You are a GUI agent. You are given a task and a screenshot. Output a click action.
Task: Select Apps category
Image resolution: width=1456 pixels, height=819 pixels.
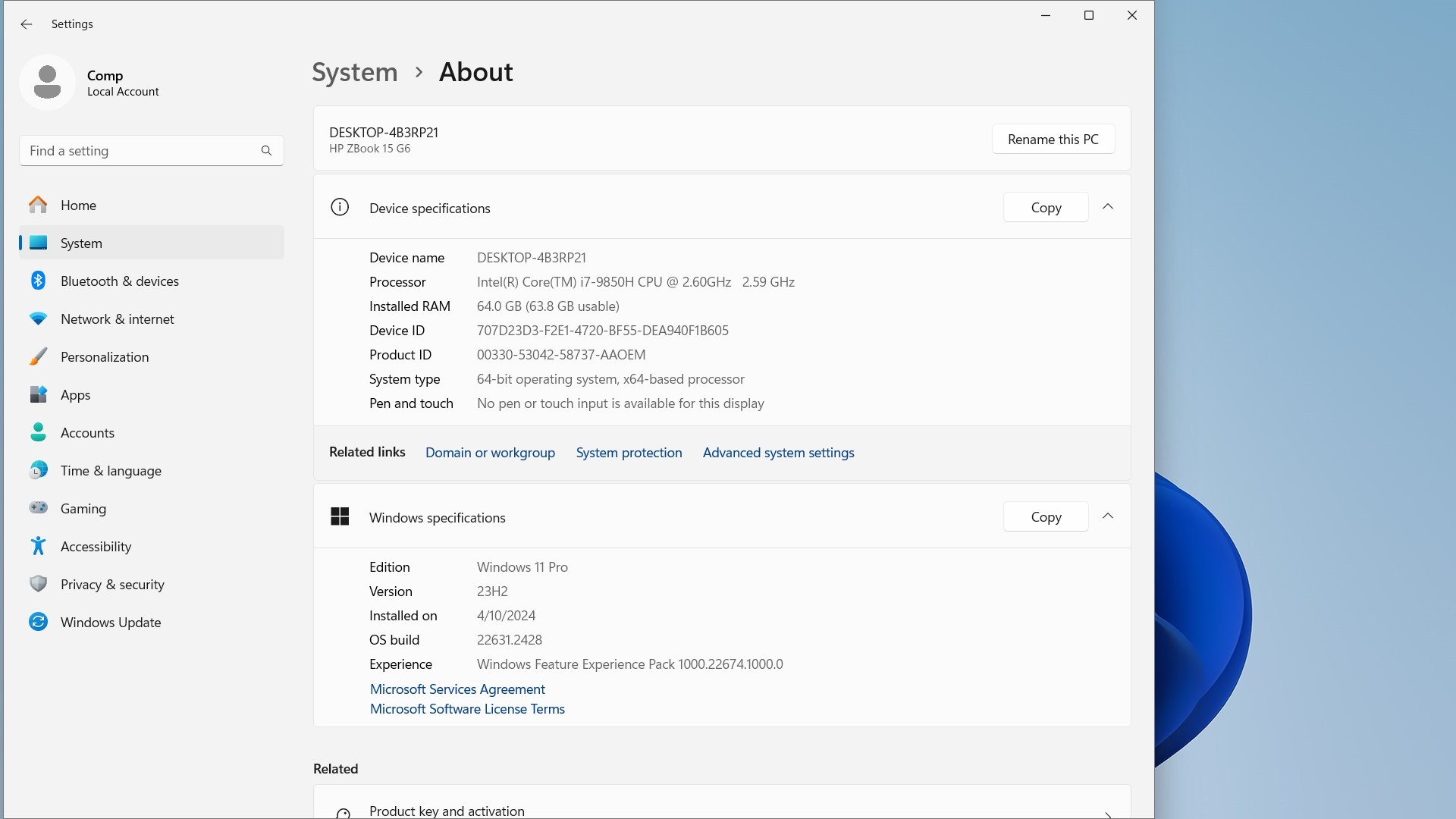pos(152,394)
